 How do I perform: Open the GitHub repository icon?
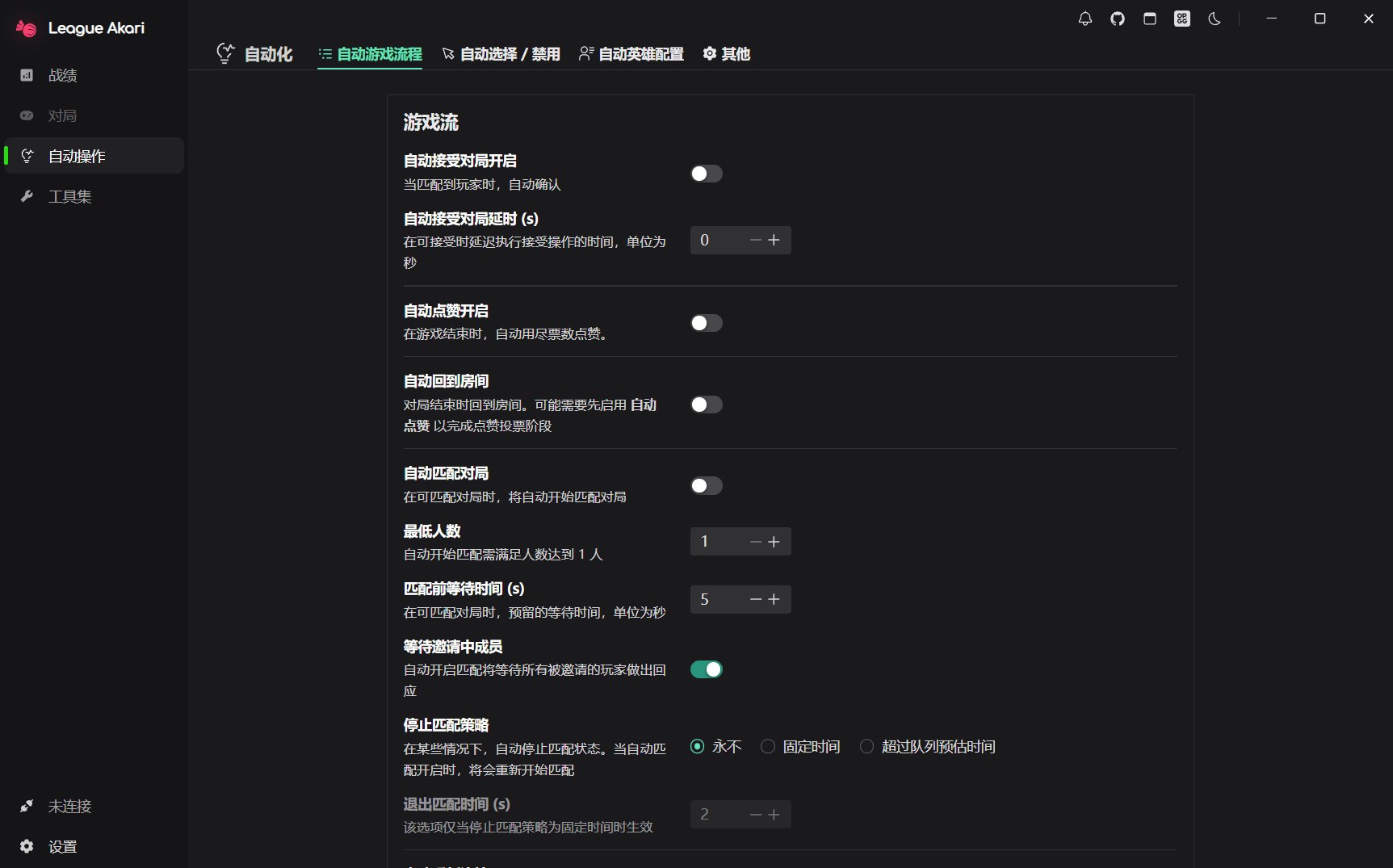click(x=1117, y=19)
